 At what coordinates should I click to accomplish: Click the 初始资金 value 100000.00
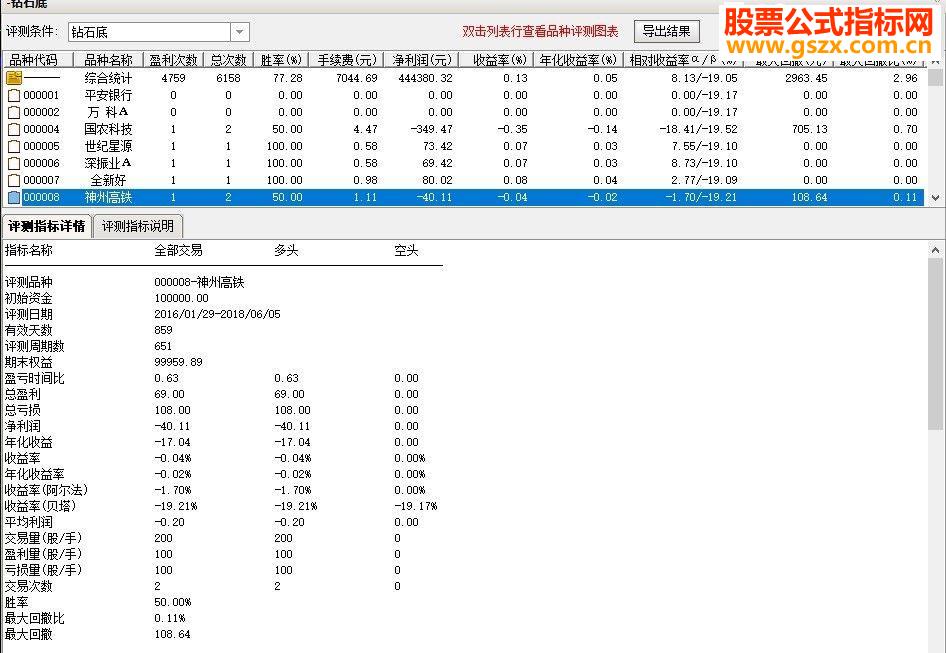click(181, 298)
